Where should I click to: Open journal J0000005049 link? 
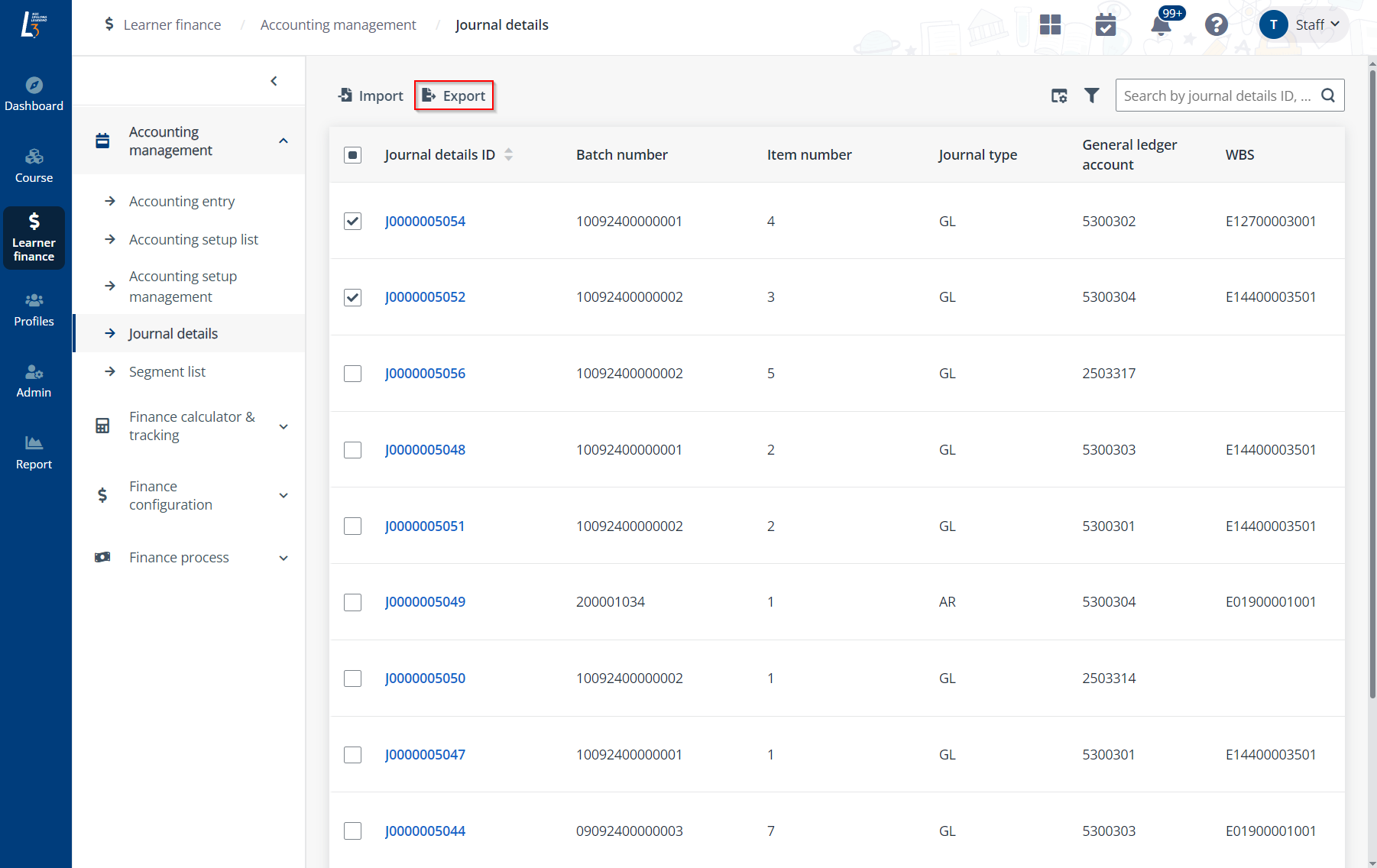(x=425, y=602)
